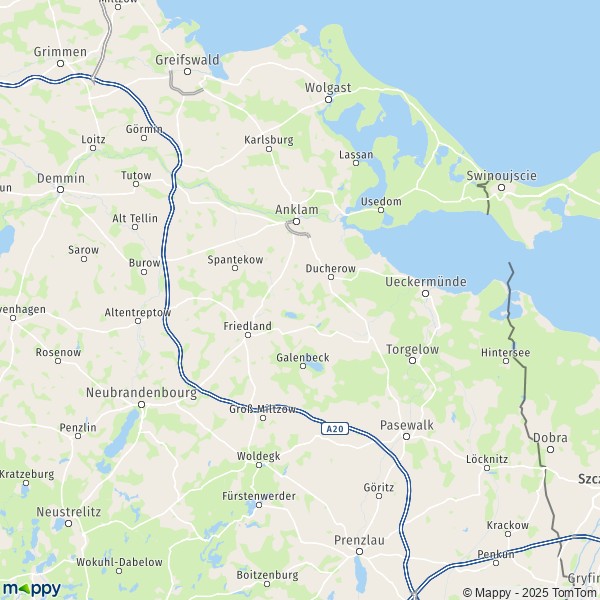600x600 pixels.
Task: Select the Anklam town marker
Action: point(296,222)
